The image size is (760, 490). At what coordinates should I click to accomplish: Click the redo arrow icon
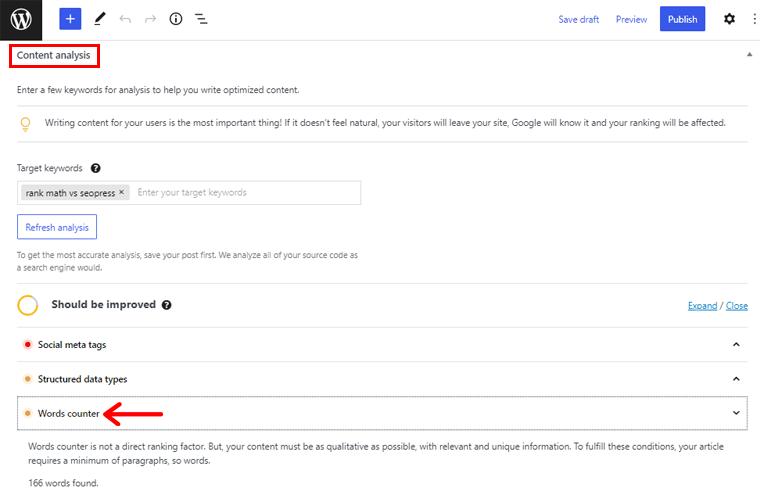(x=150, y=19)
